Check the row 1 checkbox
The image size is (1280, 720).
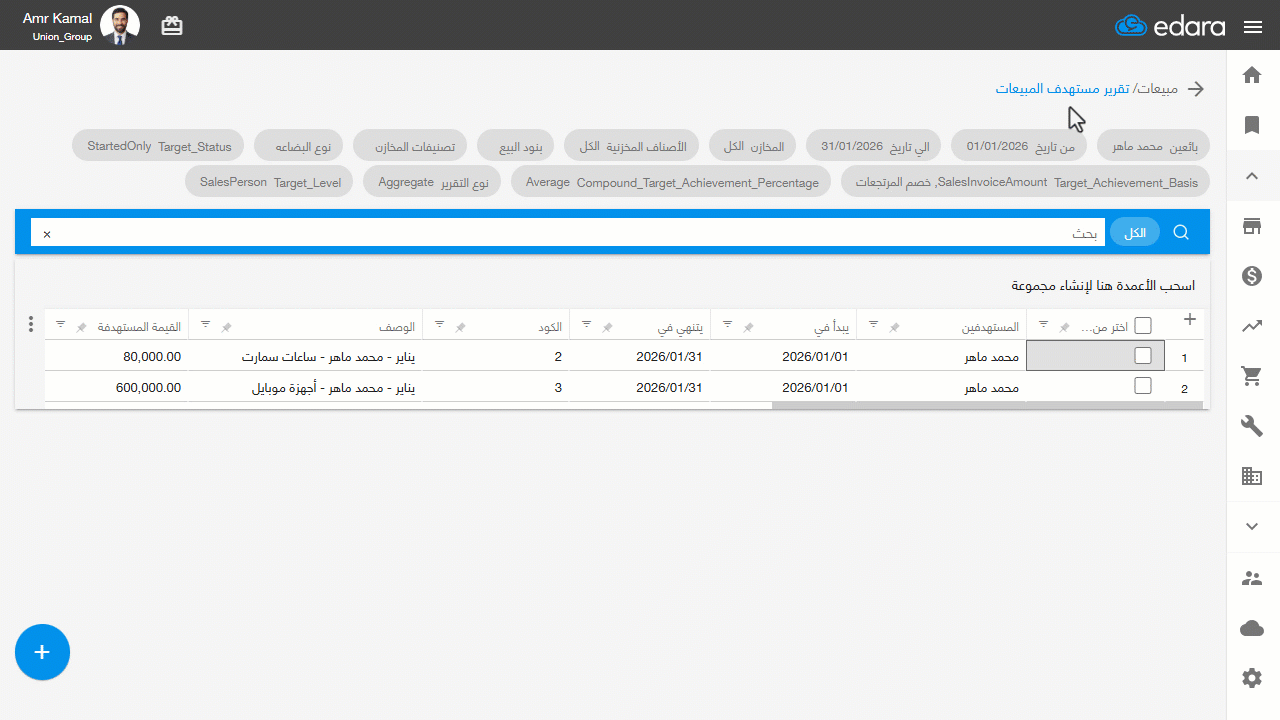1143,355
